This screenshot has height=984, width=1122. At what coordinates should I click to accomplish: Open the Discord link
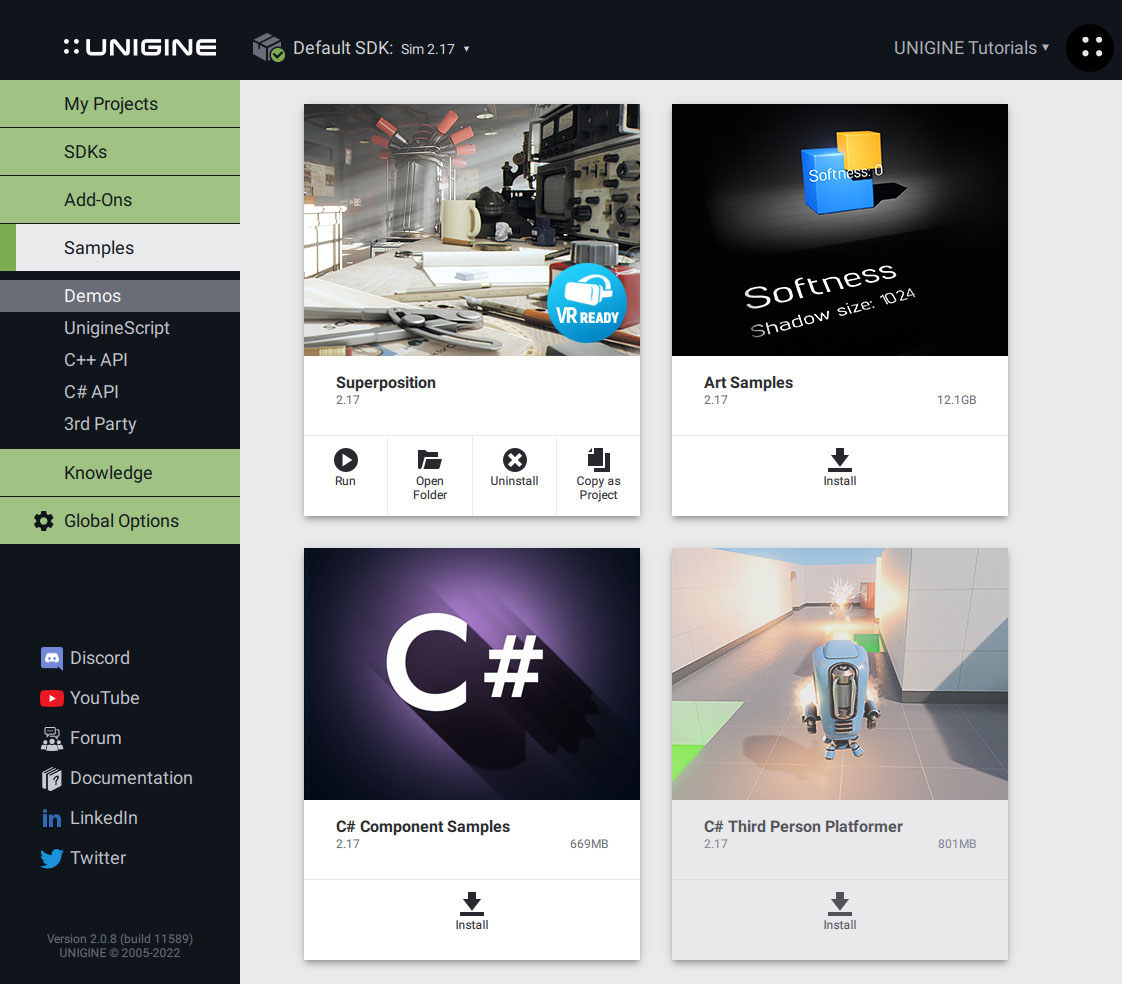pyautogui.click(x=99, y=658)
